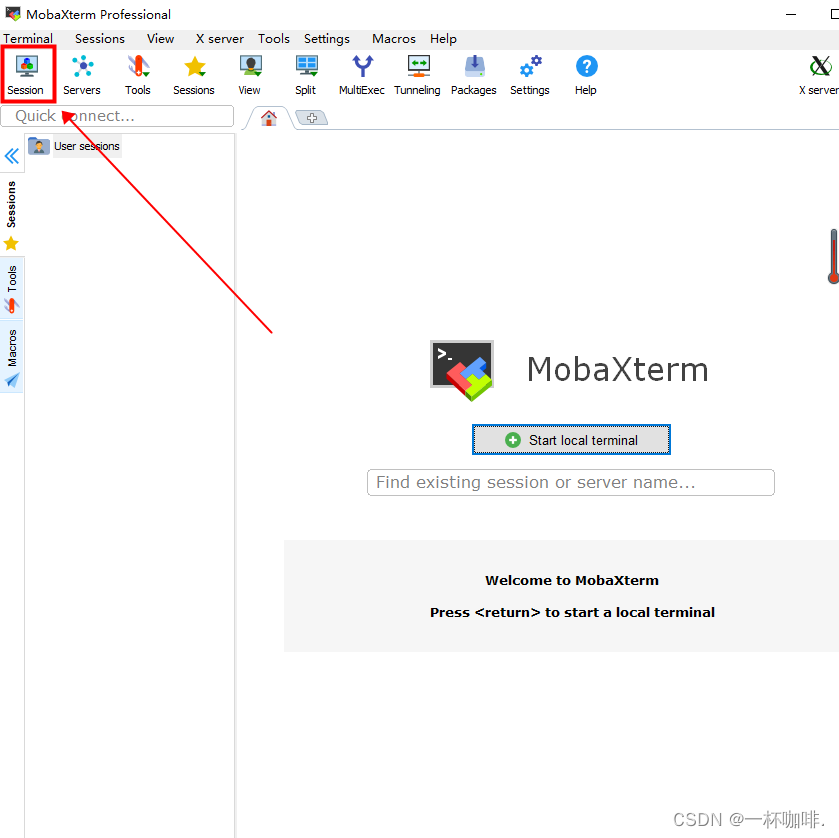The width and height of the screenshot is (839, 838).
Task: Open the Sessions menu
Action: click(x=100, y=39)
